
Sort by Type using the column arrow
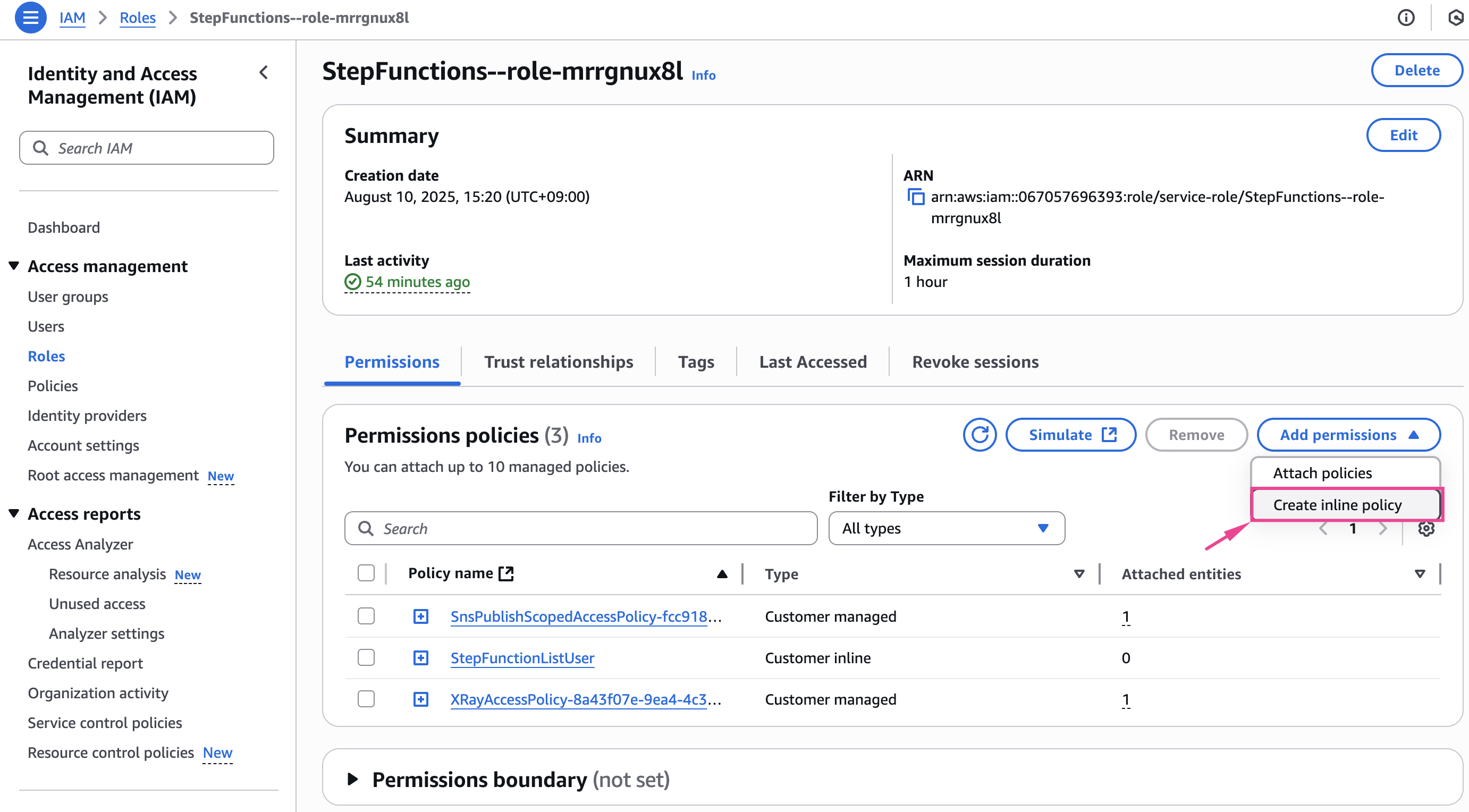coord(1079,573)
